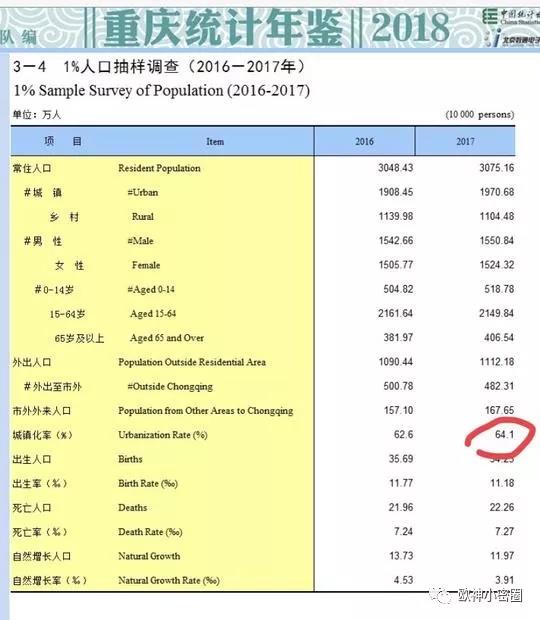
Task: Select Male 2017 value 1550.84
Action: click(x=497, y=240)
